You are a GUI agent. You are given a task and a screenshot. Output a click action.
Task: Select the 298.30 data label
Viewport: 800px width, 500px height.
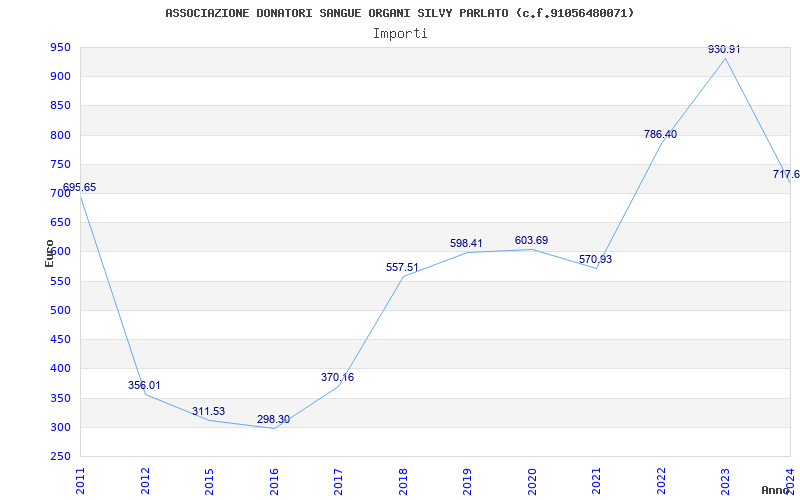pos(273,419)
